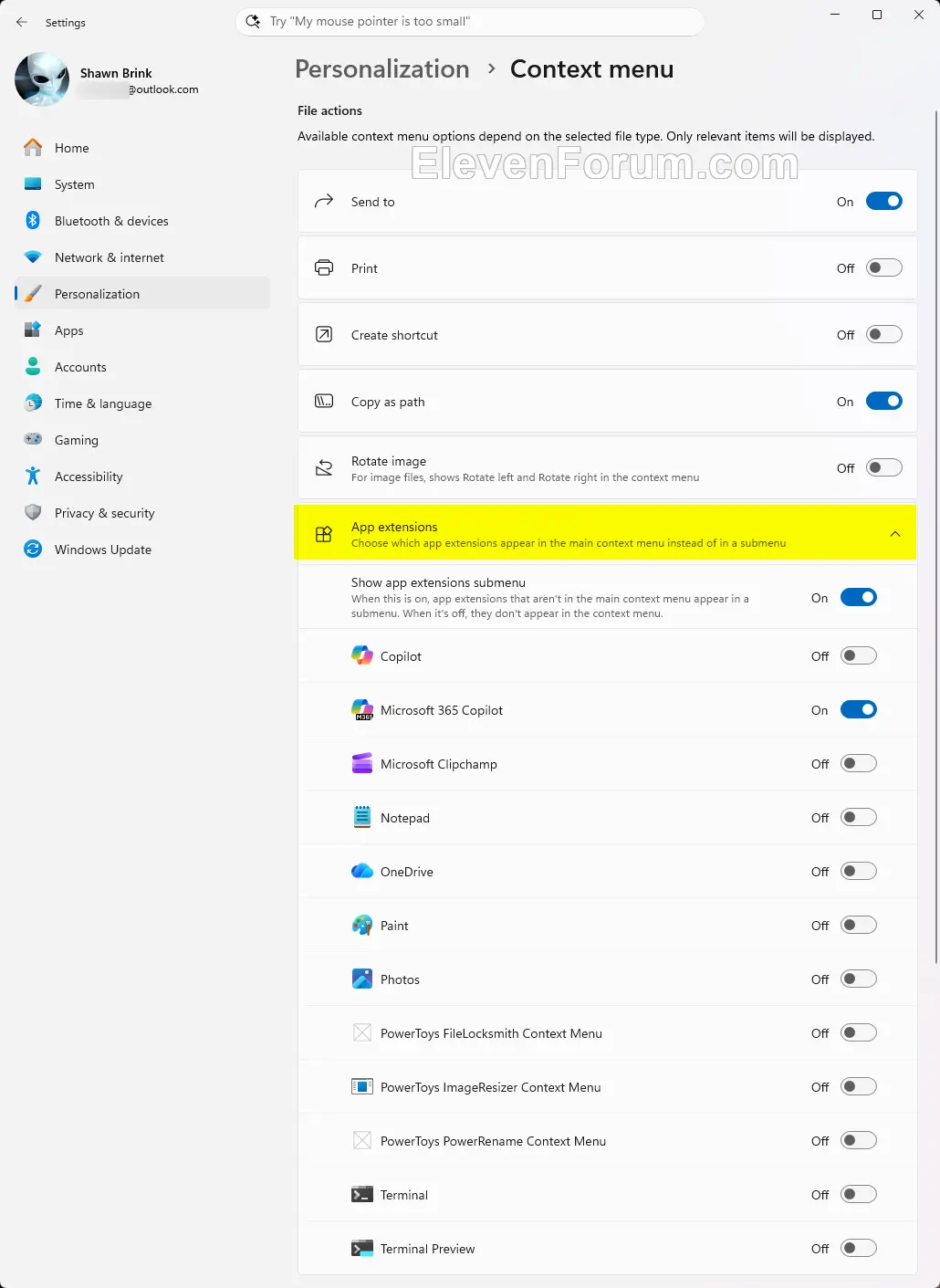Click the PowerToys FileLocksmith Context Menu label
Image resolution: width=940 pixels, height=1288 pixels.
[x=491, y=1032]
